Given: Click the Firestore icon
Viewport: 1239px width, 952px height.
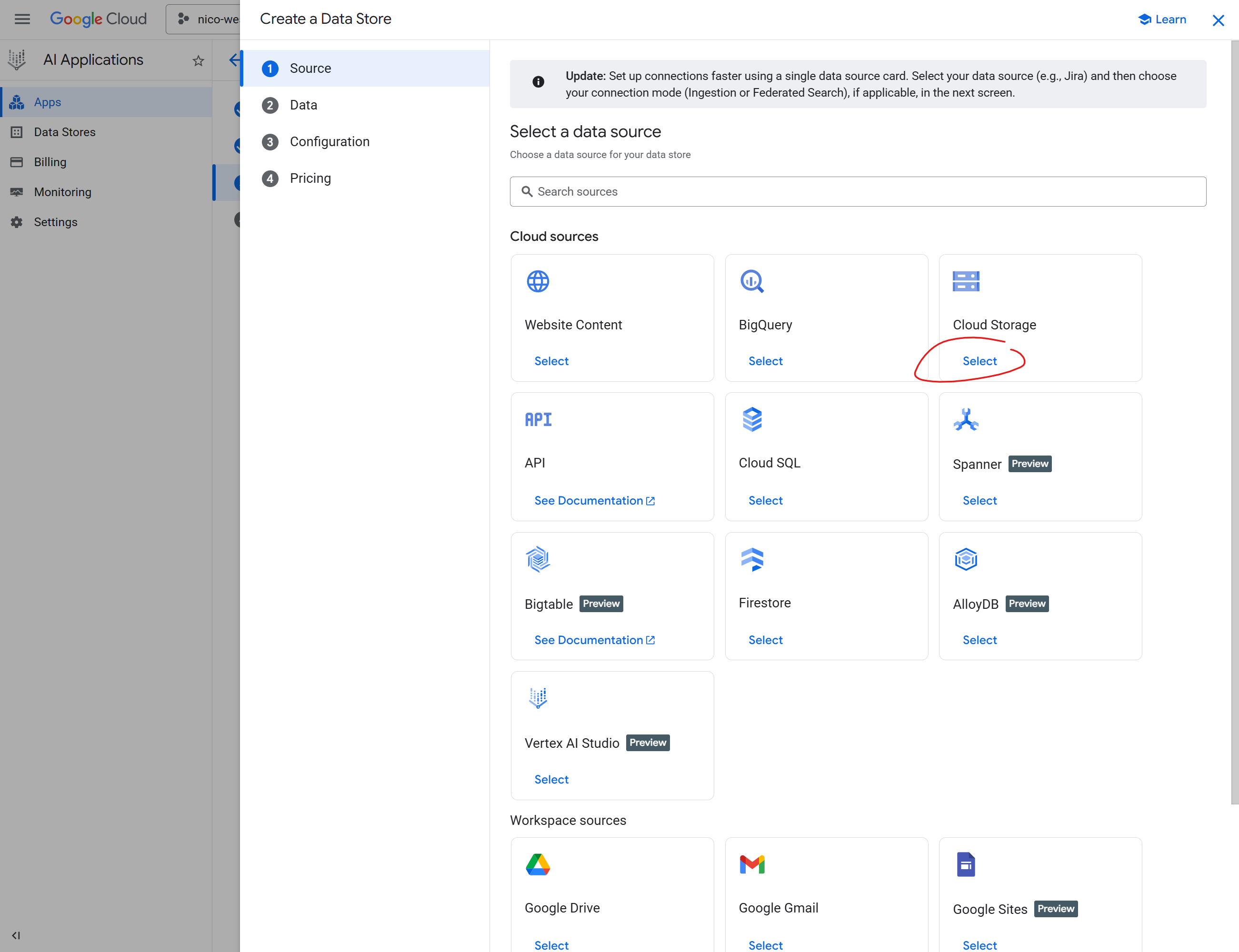Looking at the screenshot, I should [x=751, y=559].
